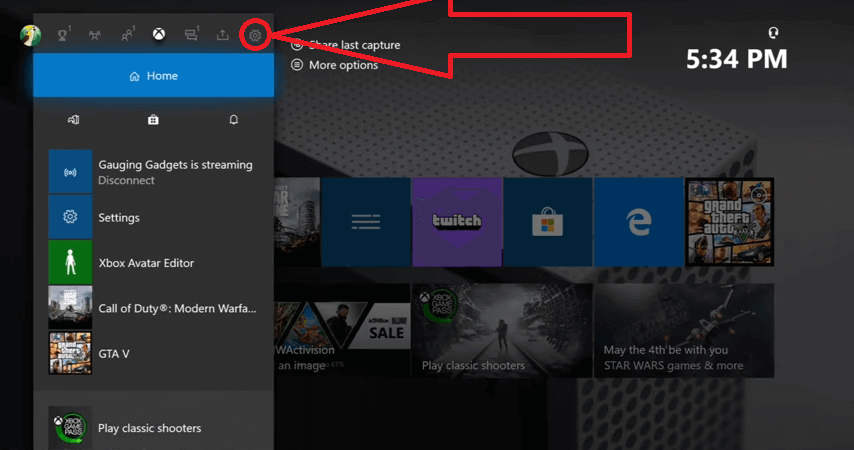The image size is (854, 450).
Task: Click the Xbox Game Pass icon in guide
Action: pyautogui.click(x=70, y=428)
